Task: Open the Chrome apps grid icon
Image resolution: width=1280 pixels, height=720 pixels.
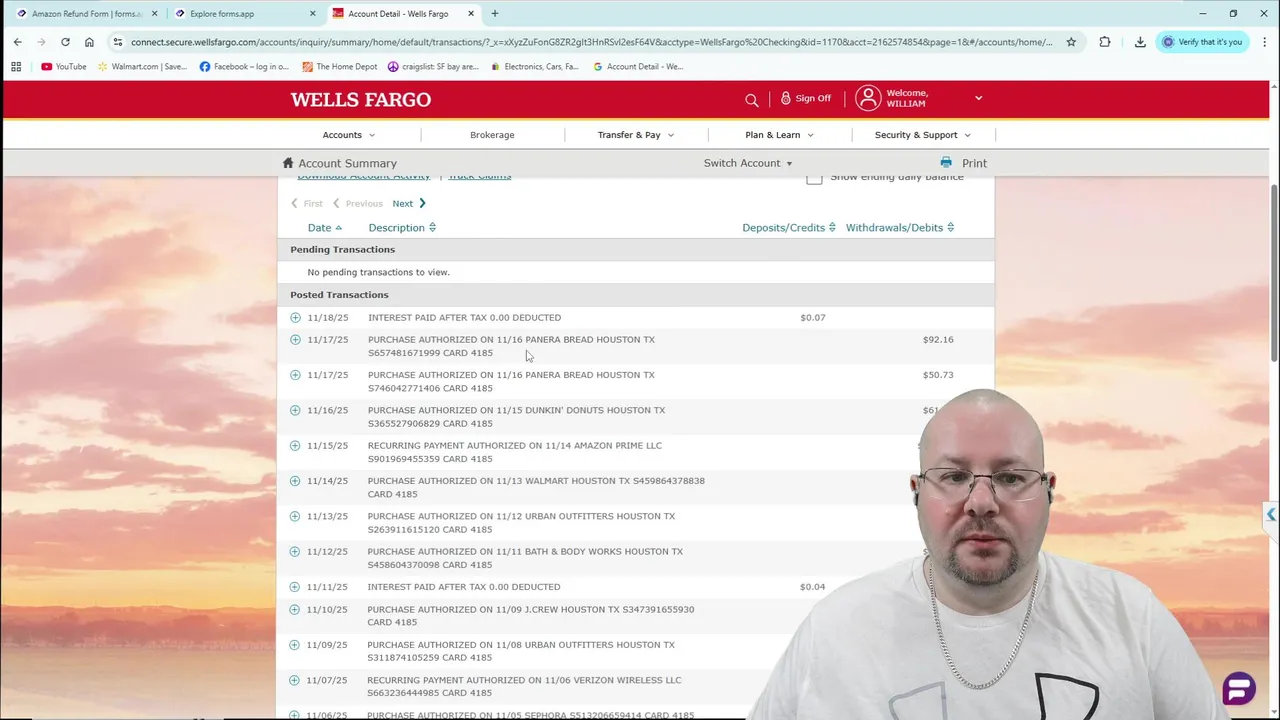Action: tap(16, 66)
